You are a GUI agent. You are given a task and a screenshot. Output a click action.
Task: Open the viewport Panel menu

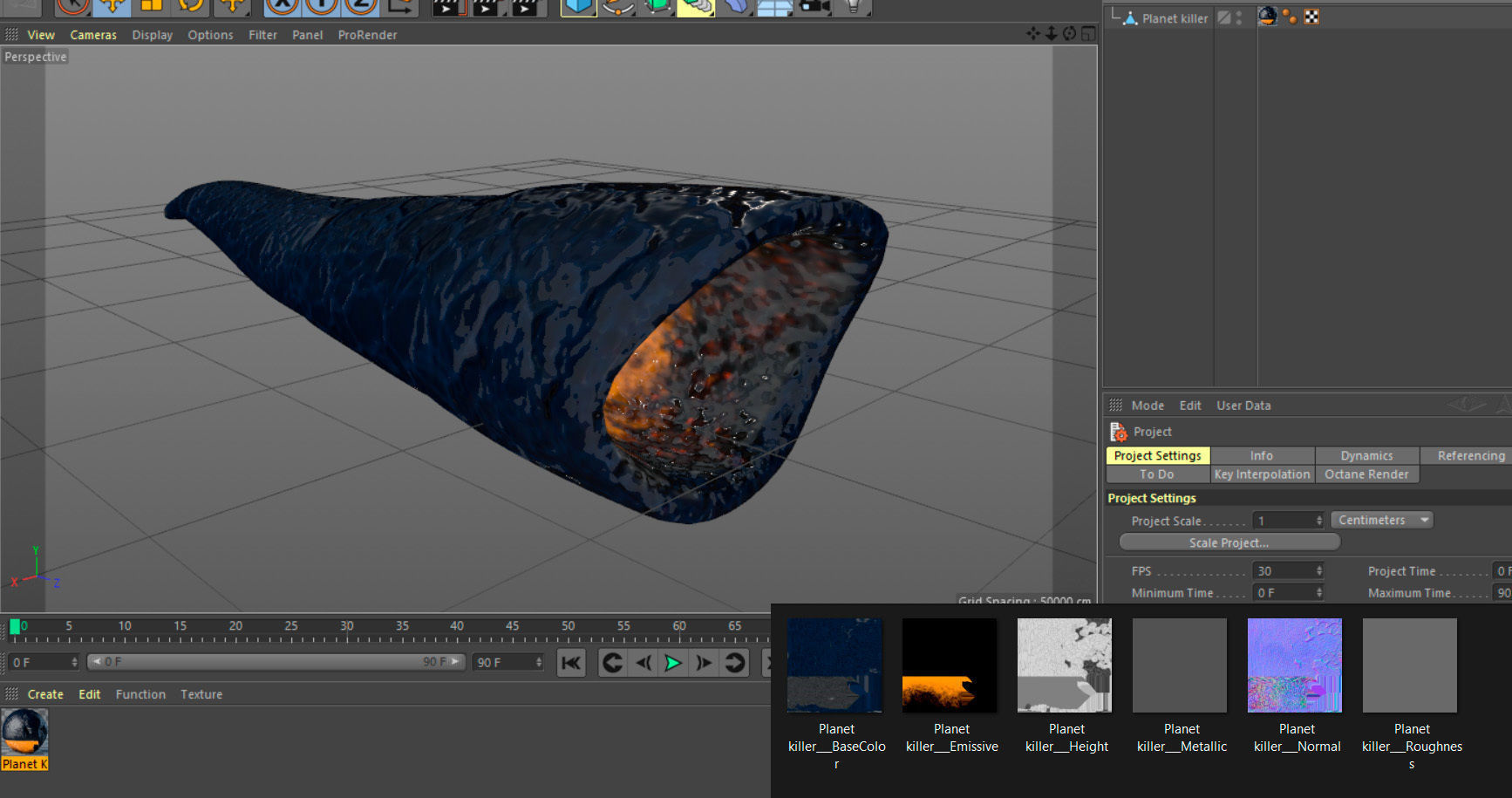tap(308, 35)
